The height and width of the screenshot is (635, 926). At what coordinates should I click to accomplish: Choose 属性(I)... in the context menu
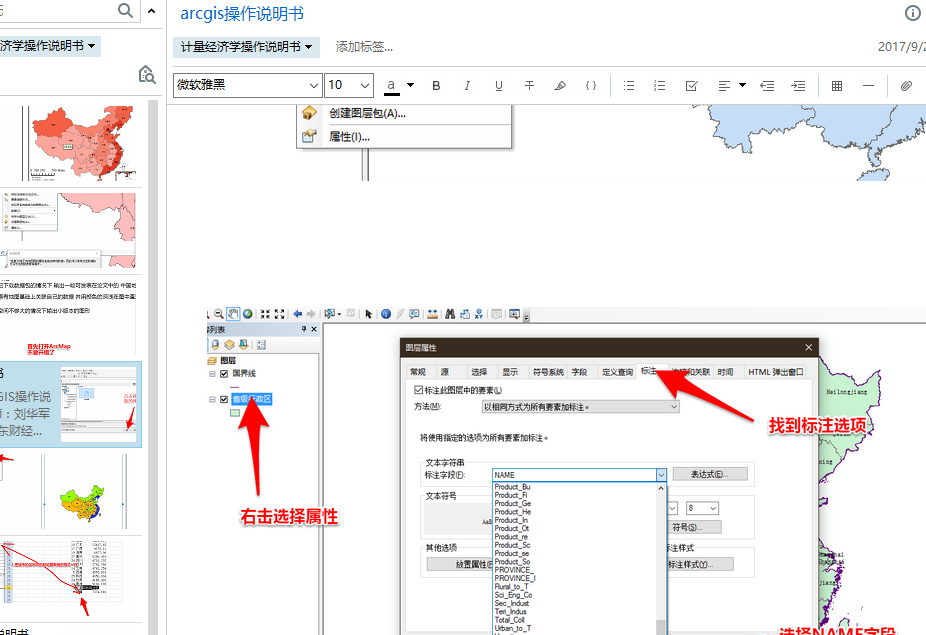pos(350,136)
